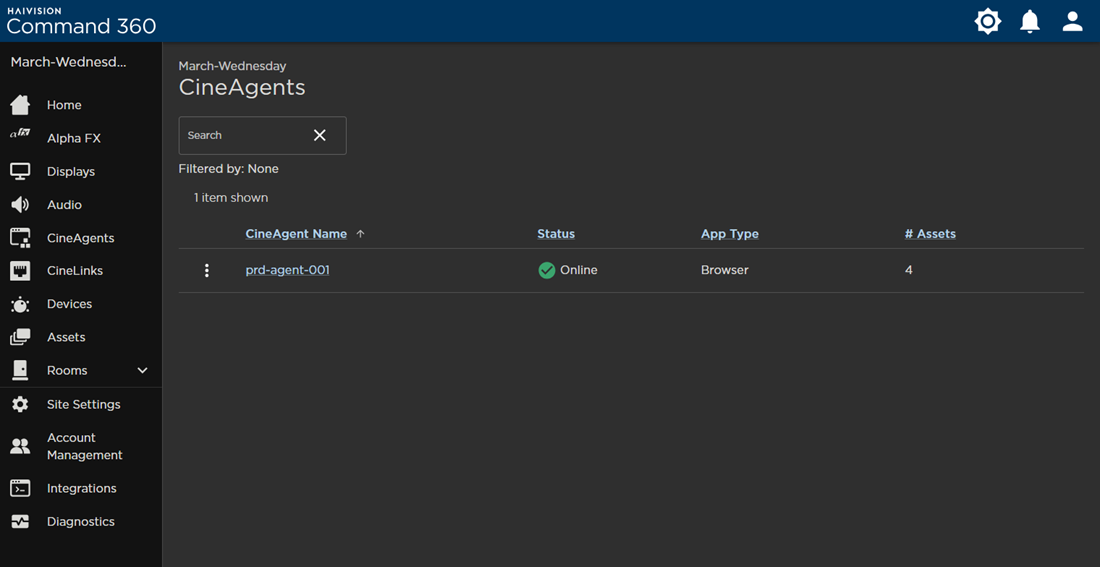
Task: Click the Devices sidebar icon
Action: click(20, 305)
